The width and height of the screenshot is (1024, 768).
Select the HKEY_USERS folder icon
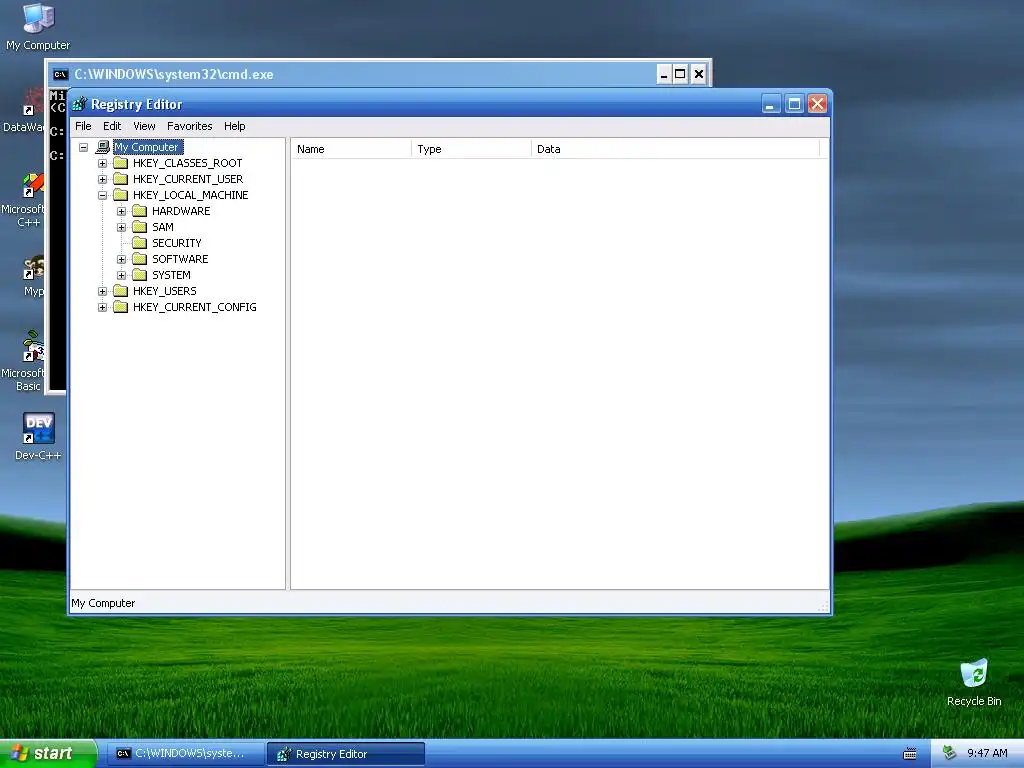tap(120, 291)
